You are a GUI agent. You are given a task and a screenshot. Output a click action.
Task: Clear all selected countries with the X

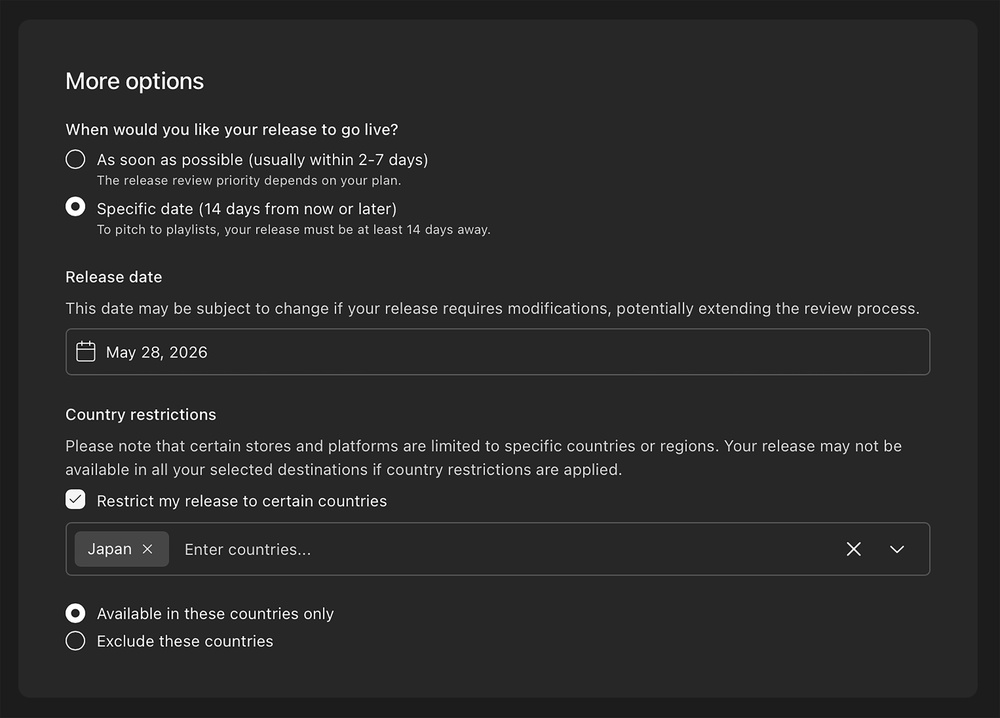(x=853, y=549)
